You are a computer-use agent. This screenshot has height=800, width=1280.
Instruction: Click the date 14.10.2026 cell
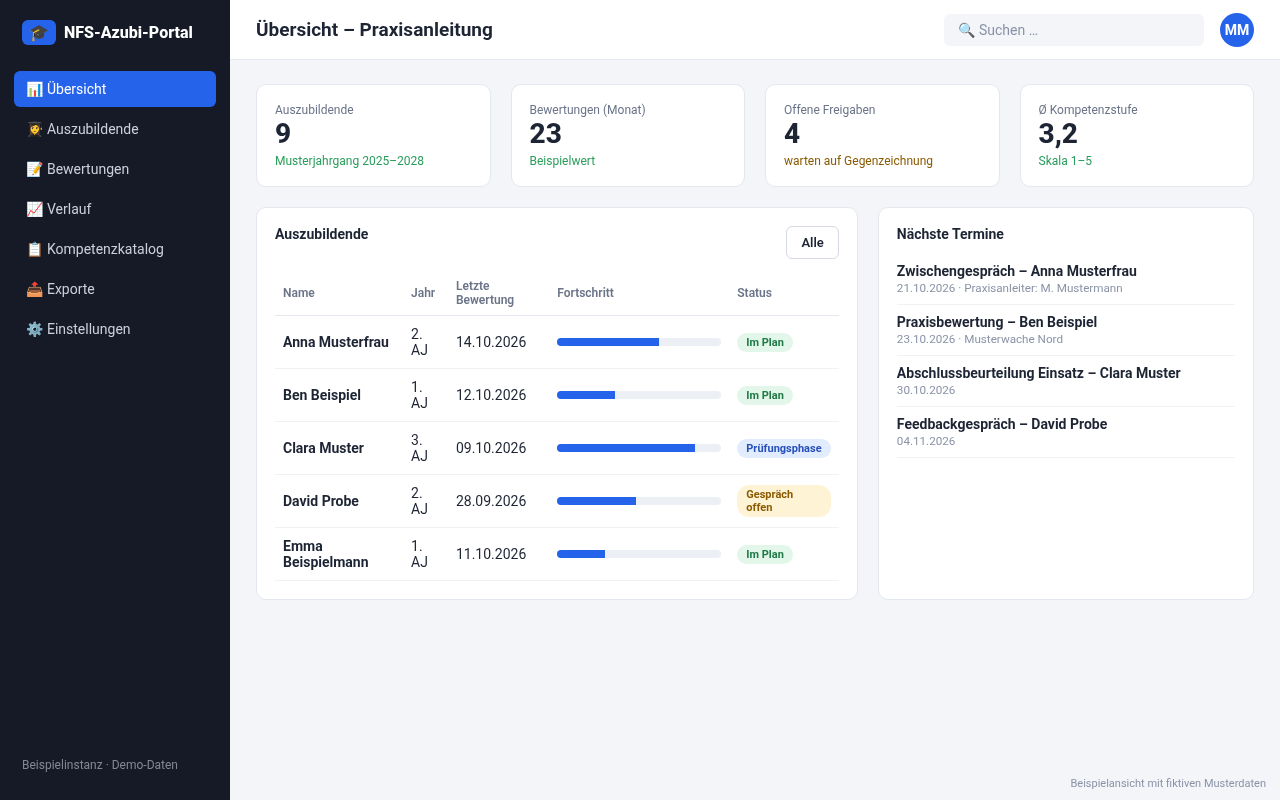[491, 342]
